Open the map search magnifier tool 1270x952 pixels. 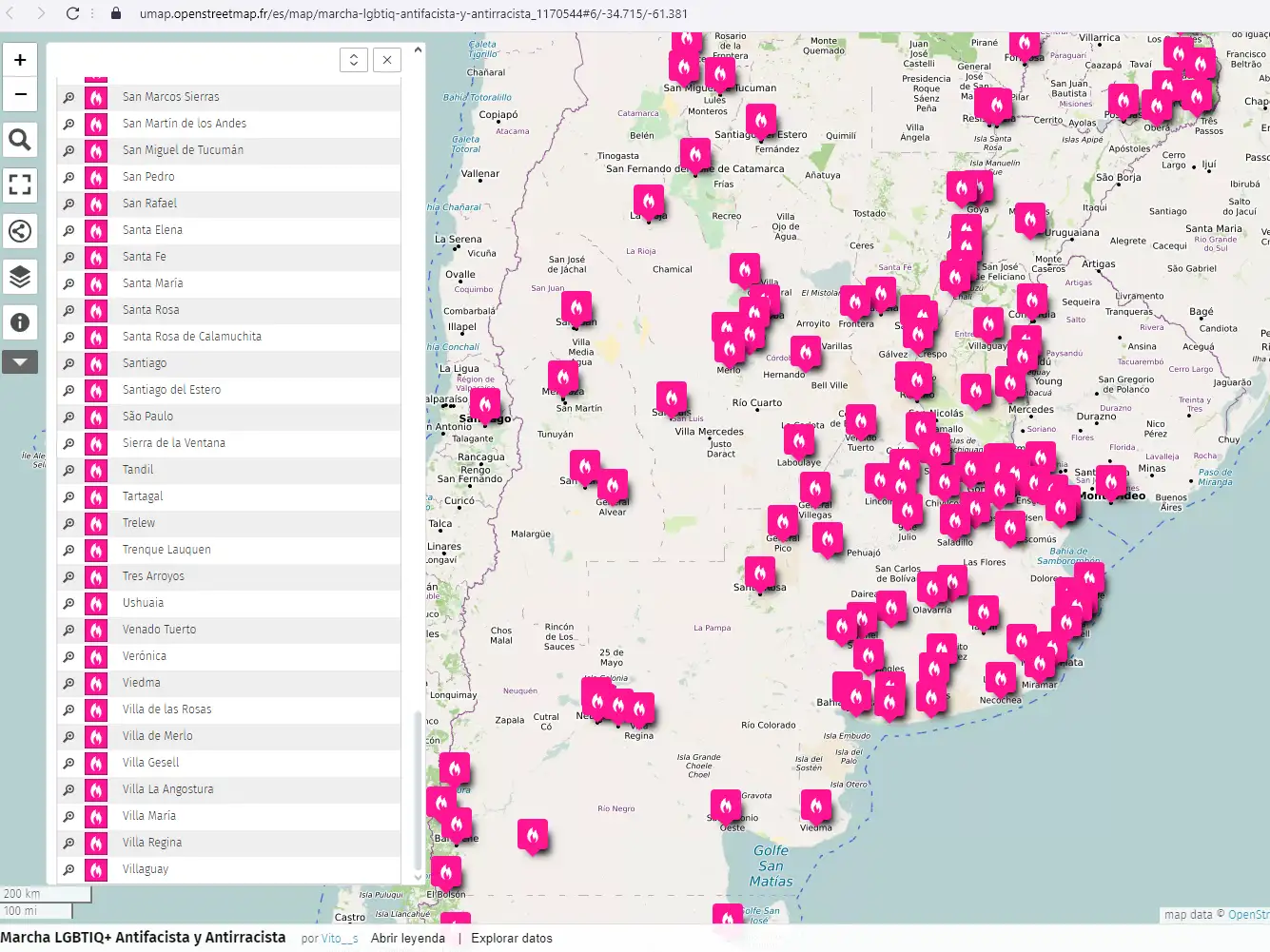(20, 140)
